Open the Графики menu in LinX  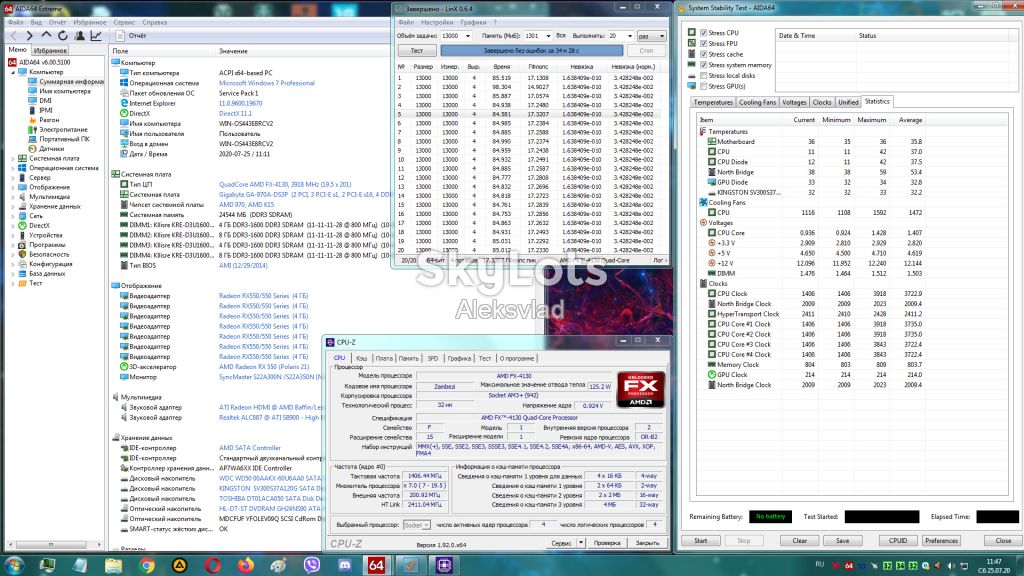[x=473, y=22]
